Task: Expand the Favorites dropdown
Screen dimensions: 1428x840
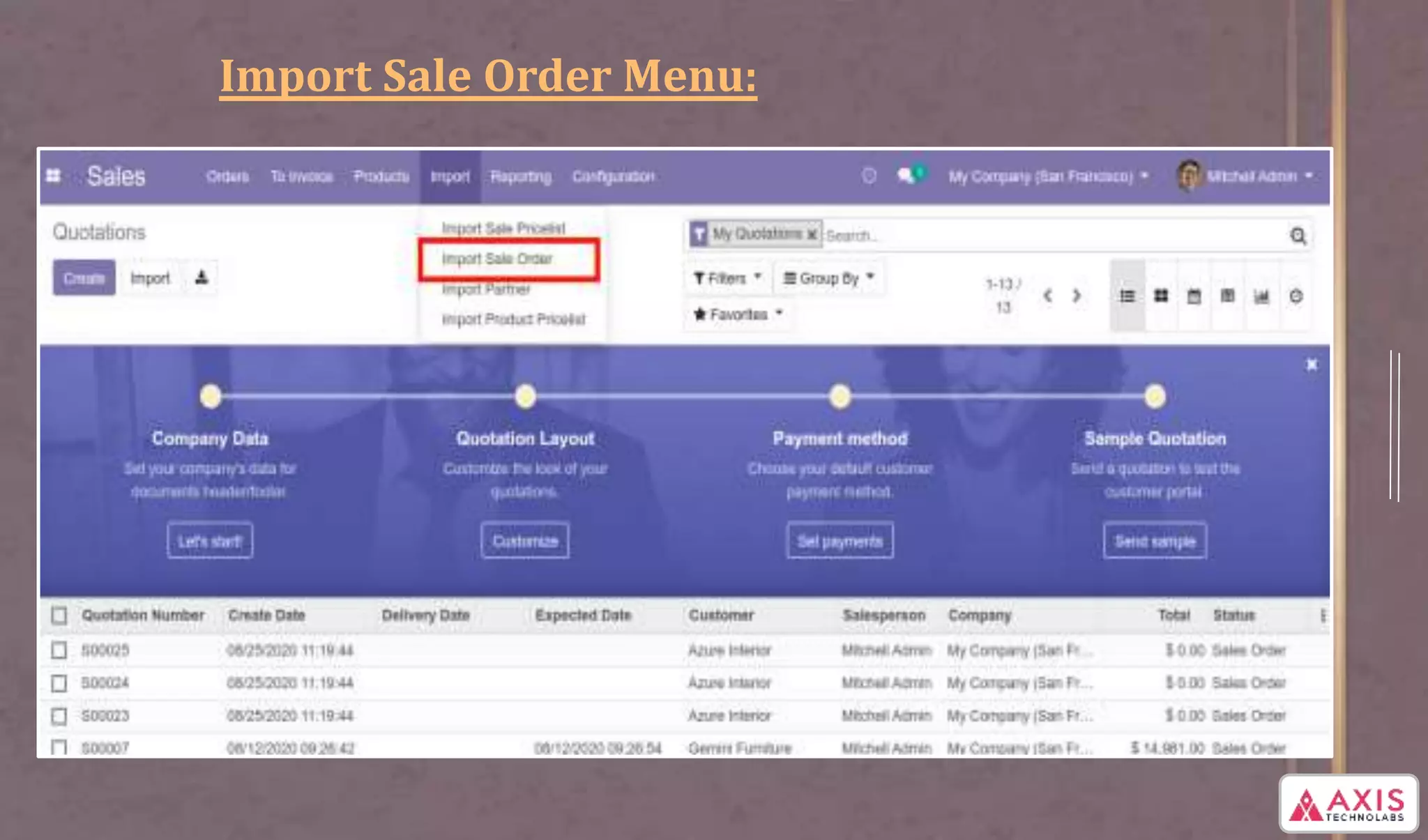Action: tap(738, 314)
